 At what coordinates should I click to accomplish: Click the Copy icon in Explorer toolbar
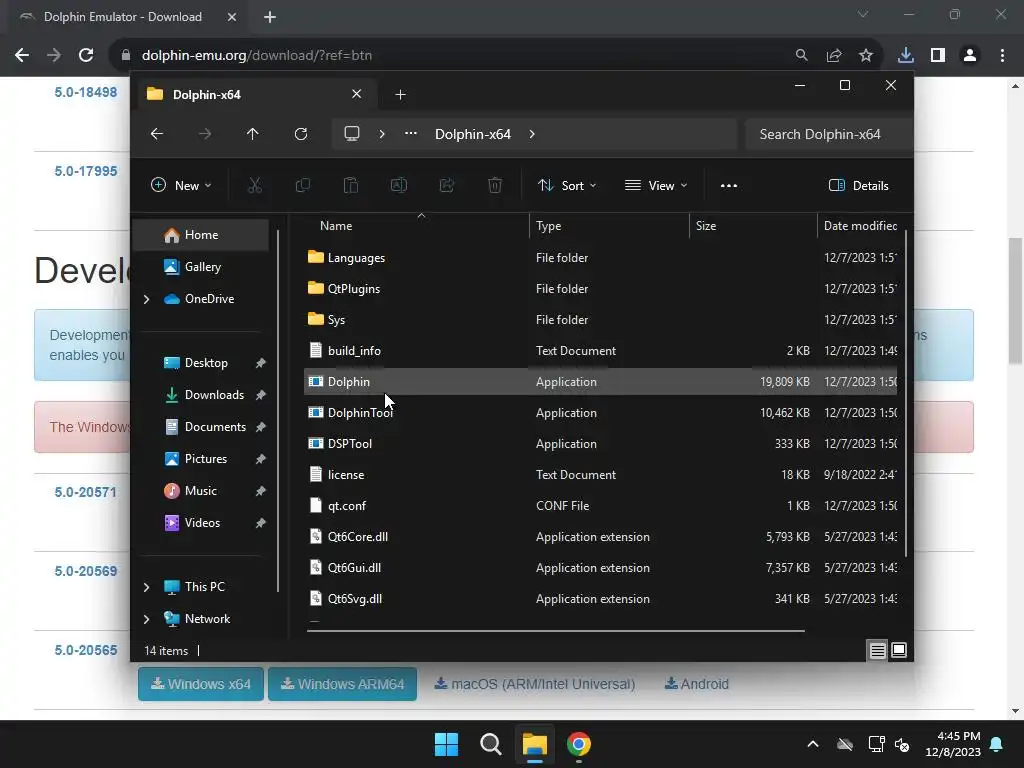302,185
